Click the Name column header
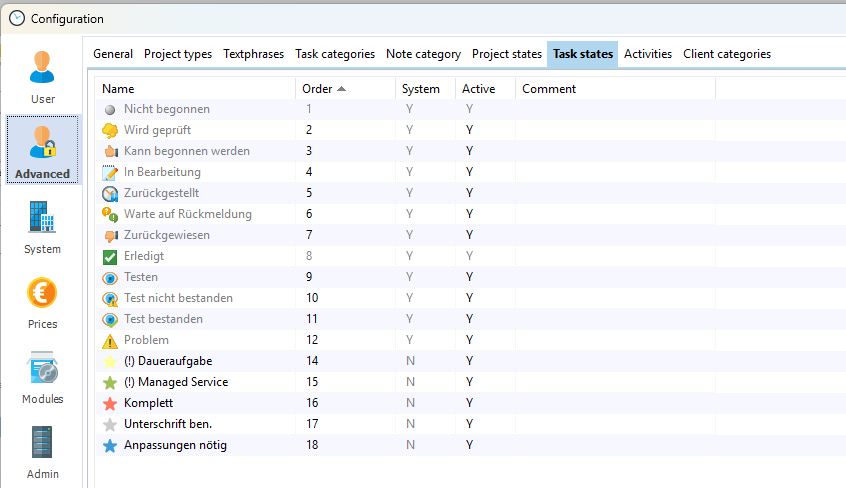 (x=118, y=89)
